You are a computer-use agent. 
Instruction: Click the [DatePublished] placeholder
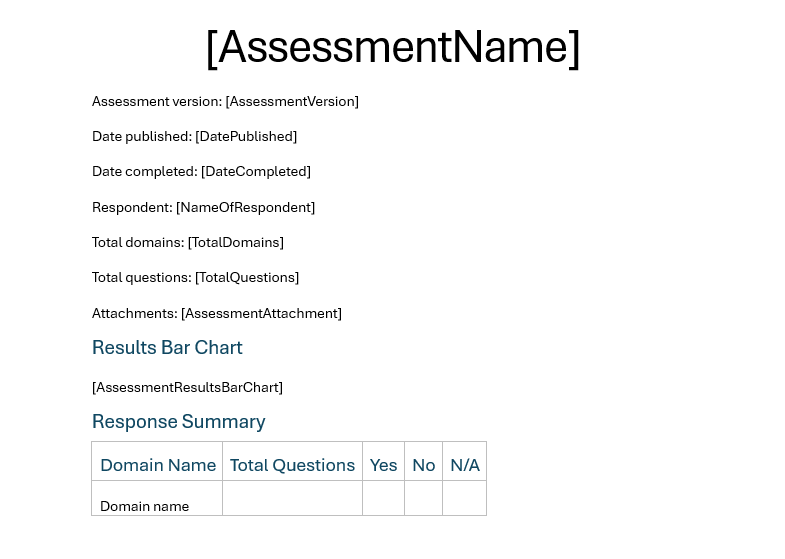pos(246,137)
